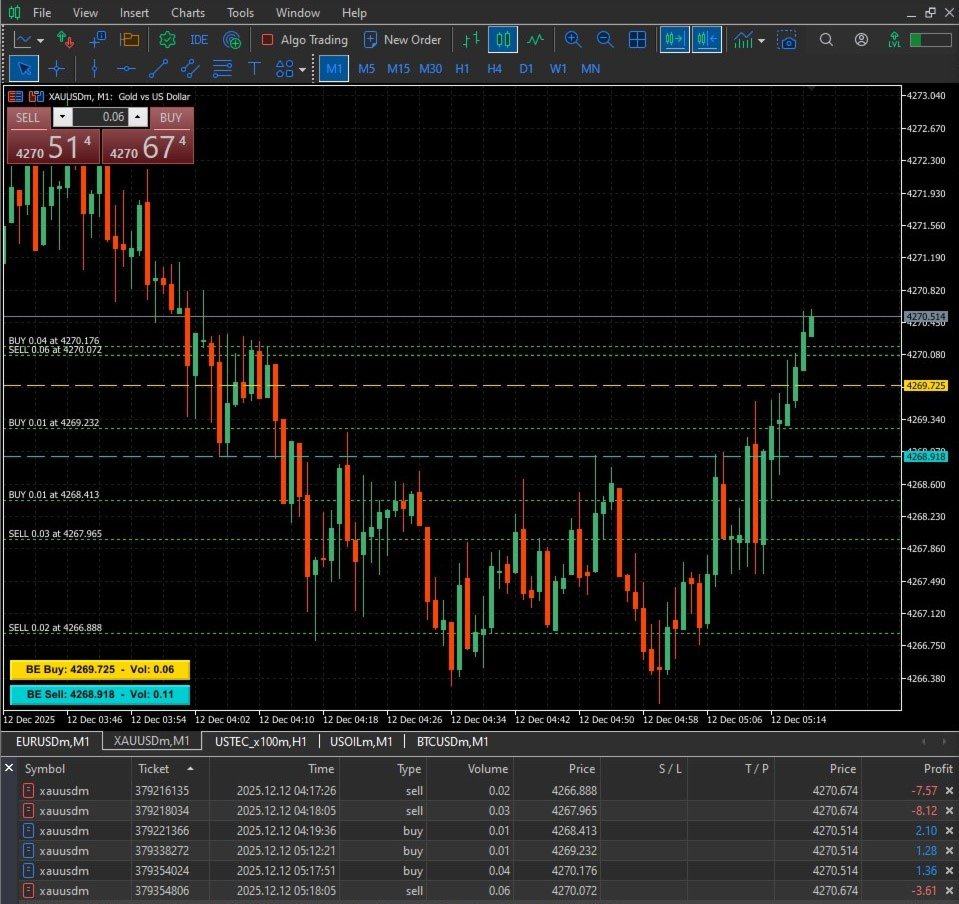The height and width of the screenshot is (904, 959).
Task: Switch to the BTCUSDm,M1 chart tab
Action: coord(453,741)
